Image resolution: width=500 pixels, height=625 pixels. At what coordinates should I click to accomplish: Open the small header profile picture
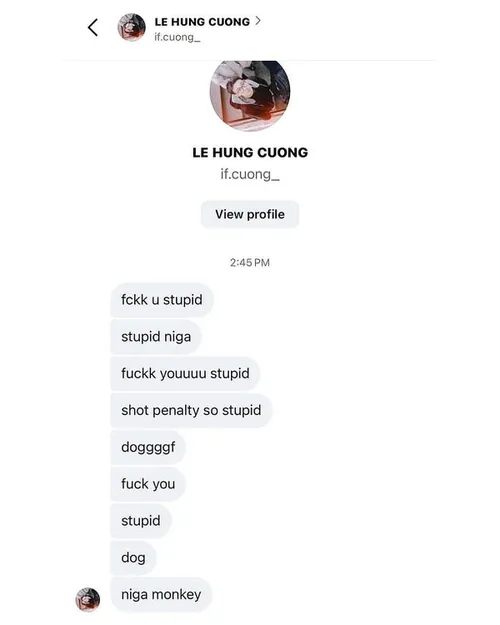[x=132, y=27]
